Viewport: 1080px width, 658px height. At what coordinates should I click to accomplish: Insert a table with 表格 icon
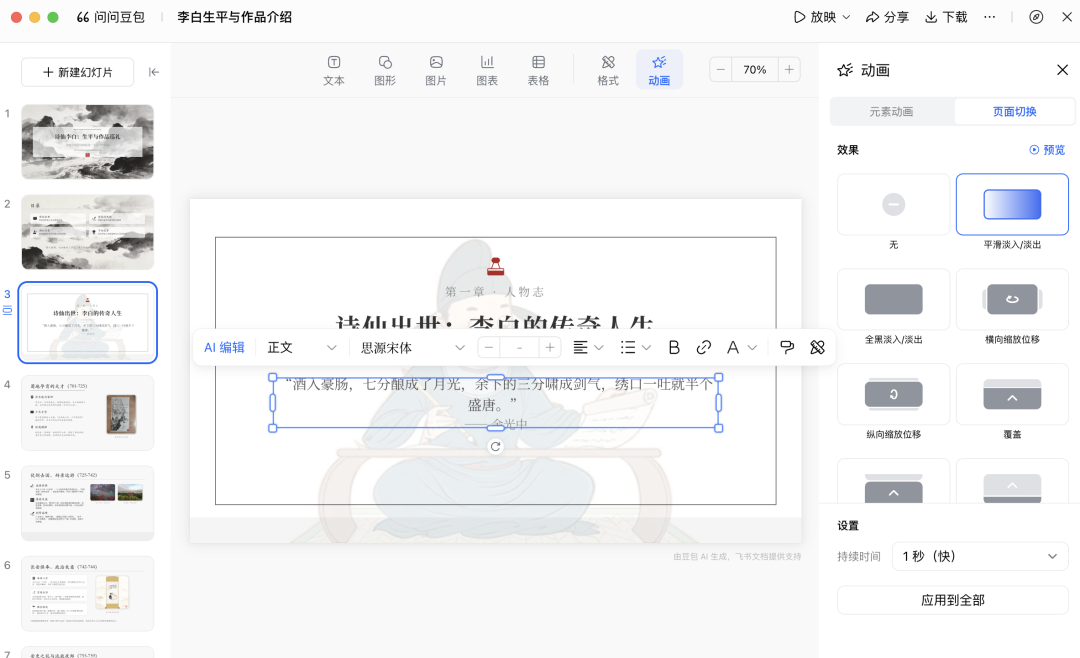pyautogui.click(x=538, y=70)
